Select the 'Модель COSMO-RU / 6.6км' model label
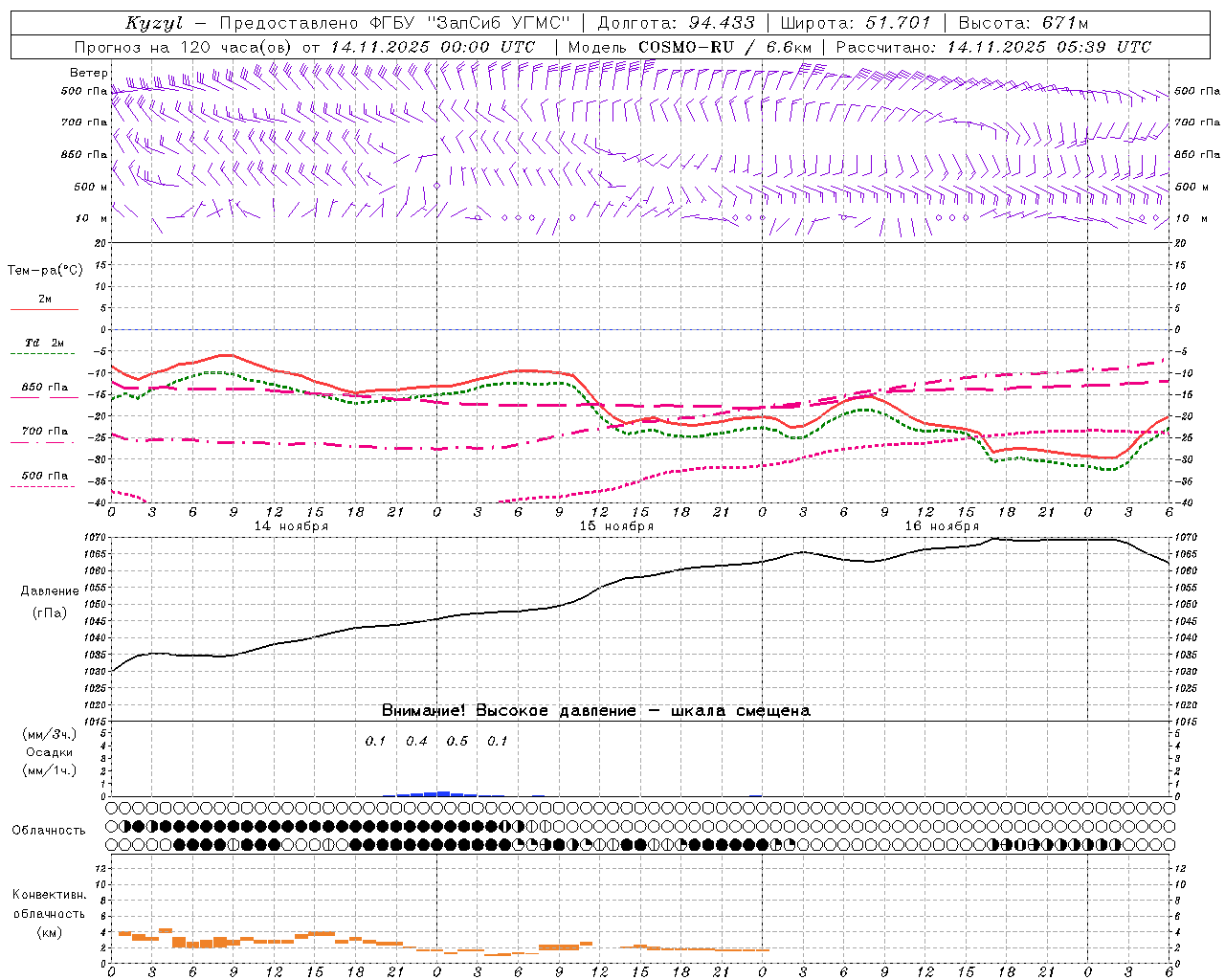The height and width of the screenshot is (980, 1225). click(x=689, y=47)
